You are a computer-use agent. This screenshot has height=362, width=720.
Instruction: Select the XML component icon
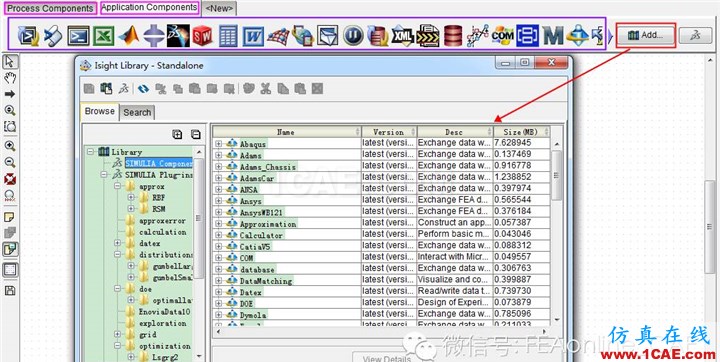point(403,35)
